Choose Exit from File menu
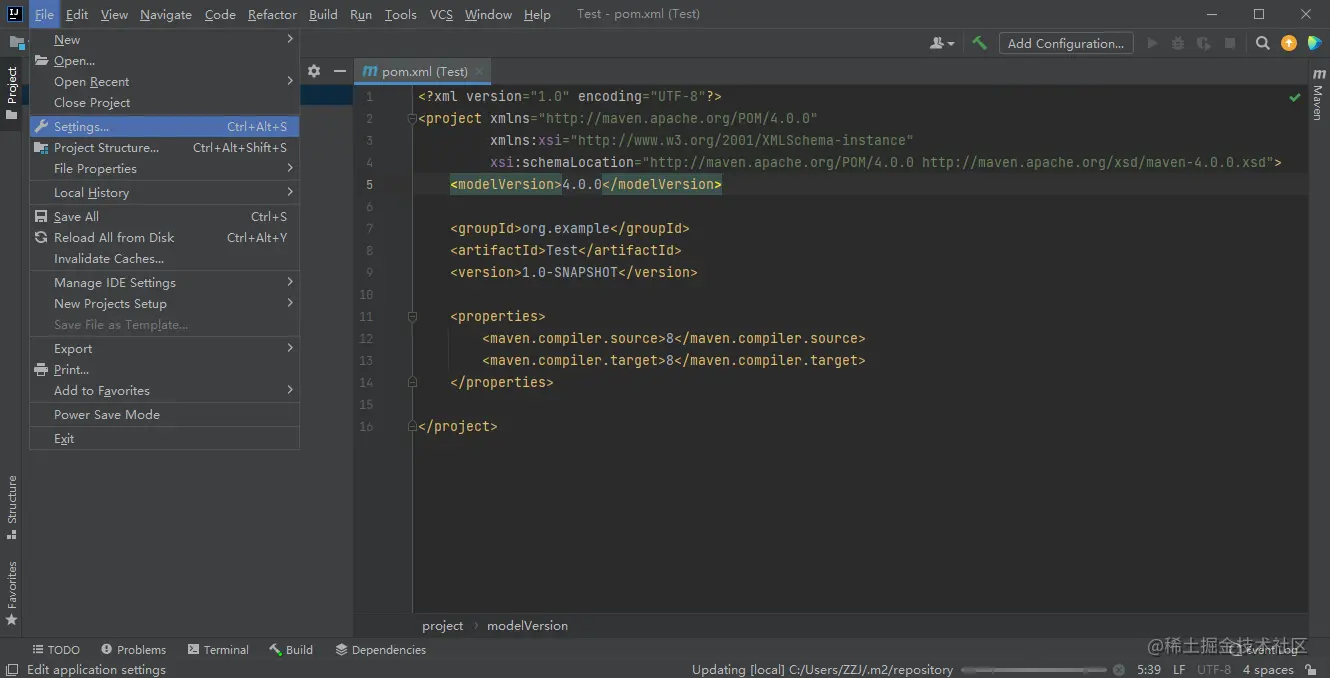The image size is (1330, 678). pos(165,439)
